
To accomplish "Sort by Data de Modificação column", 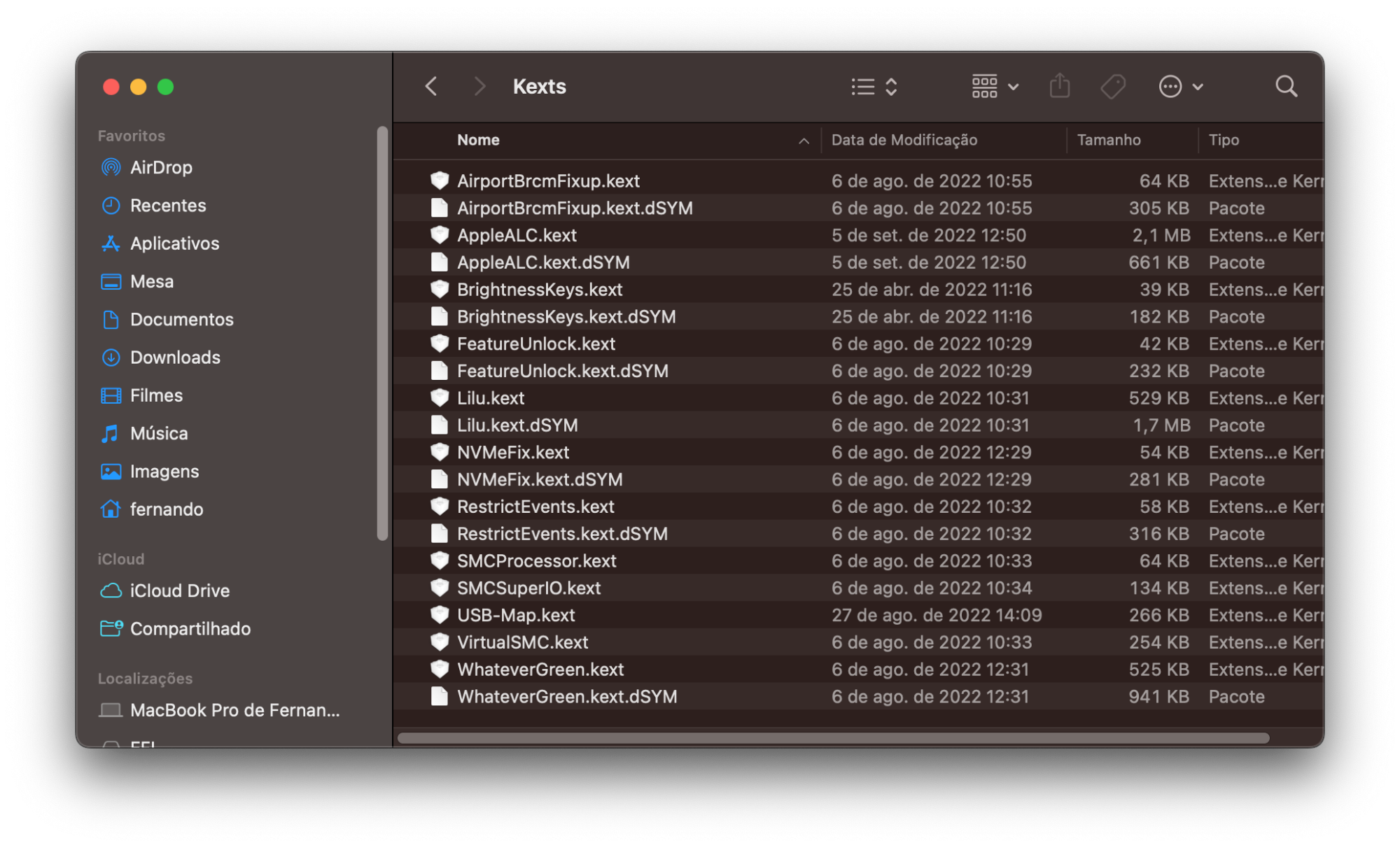I will point(904,140).
